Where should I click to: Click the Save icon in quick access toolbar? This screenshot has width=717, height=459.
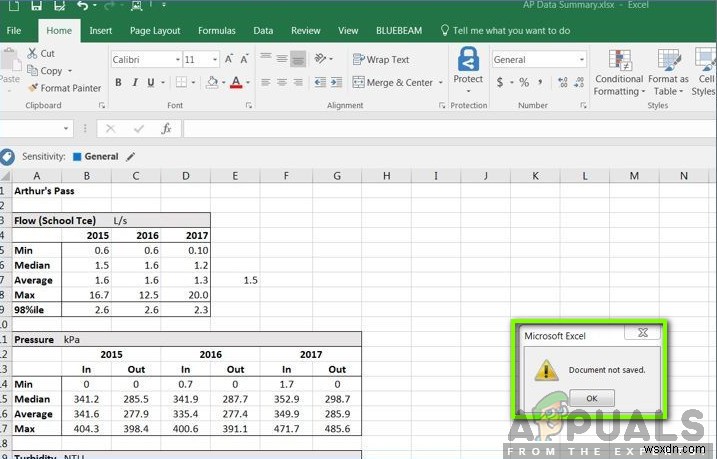[x=36, y=5]
